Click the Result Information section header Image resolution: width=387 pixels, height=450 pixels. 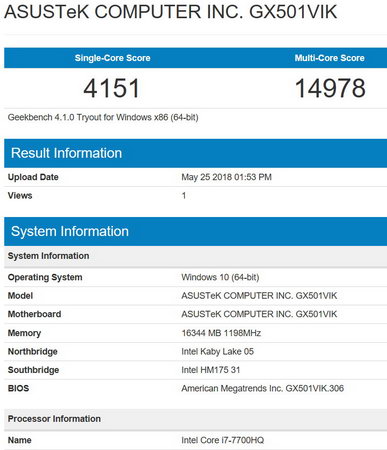[x=195, y=153]
